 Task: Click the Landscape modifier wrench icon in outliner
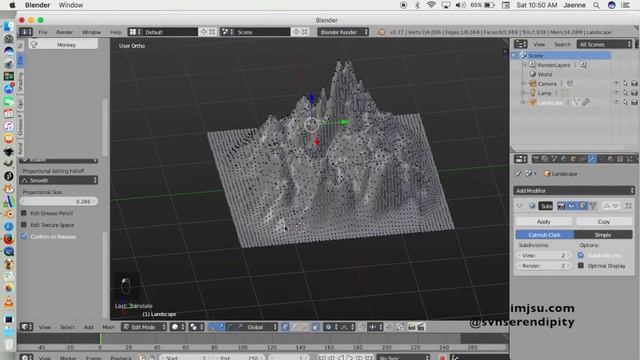point(586,102)
